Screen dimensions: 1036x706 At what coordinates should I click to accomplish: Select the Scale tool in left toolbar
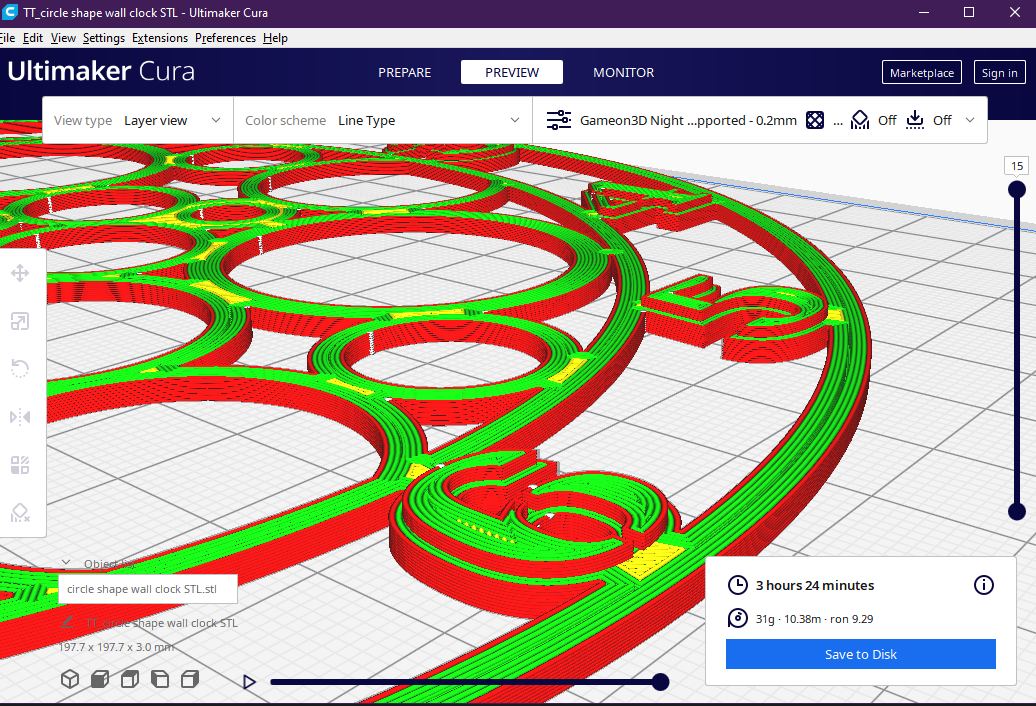tap(20, 322)
